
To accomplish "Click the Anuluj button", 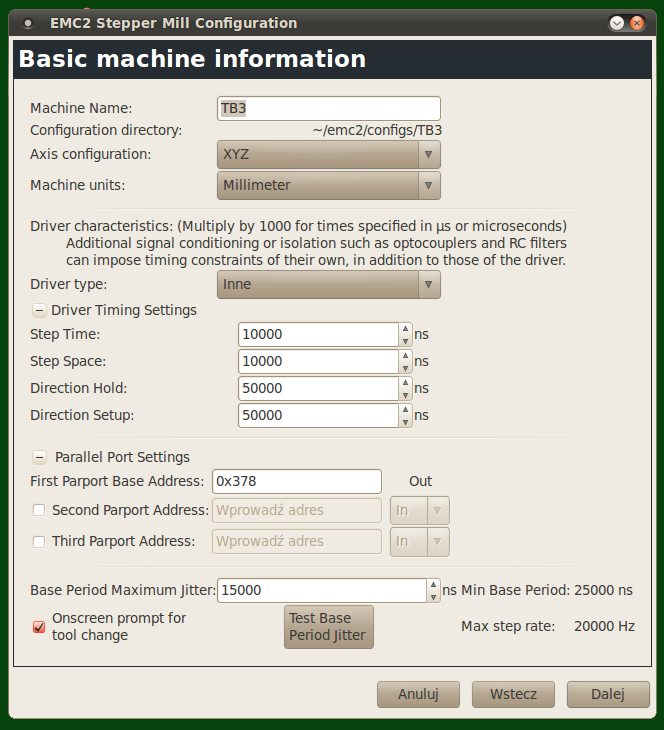I will pyautogui.click(x=418, y=694).
